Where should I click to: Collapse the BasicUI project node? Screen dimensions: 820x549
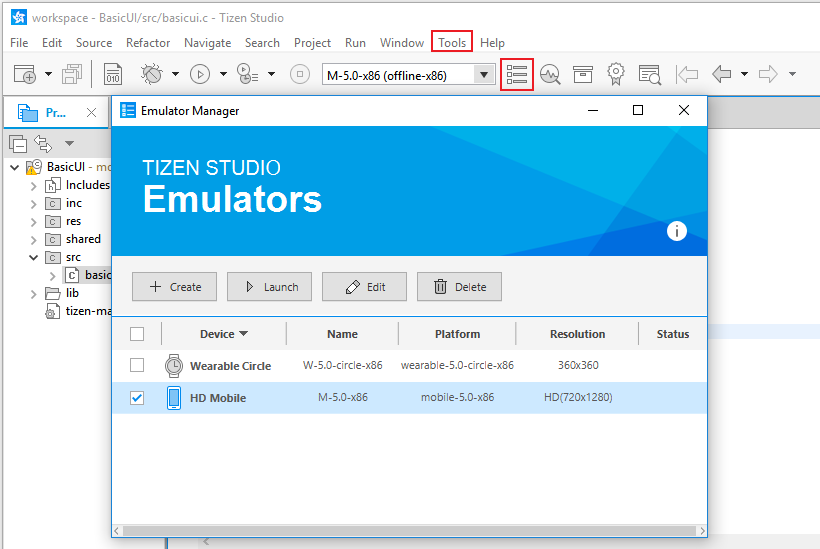pos(14,167)
